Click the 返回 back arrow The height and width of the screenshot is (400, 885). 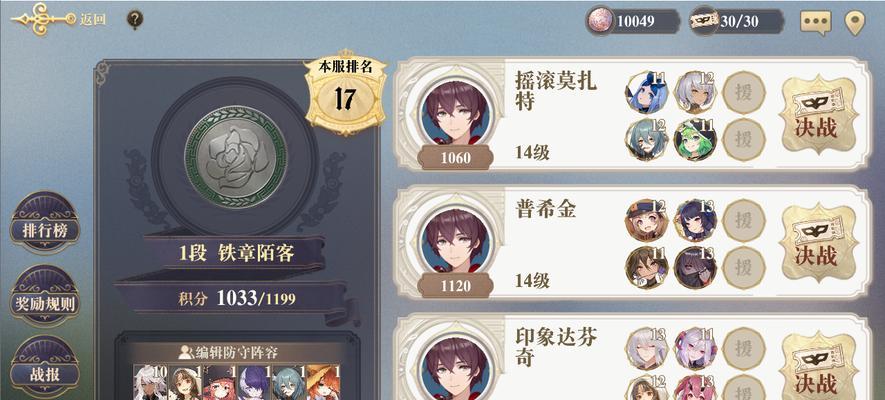(58, 19)
